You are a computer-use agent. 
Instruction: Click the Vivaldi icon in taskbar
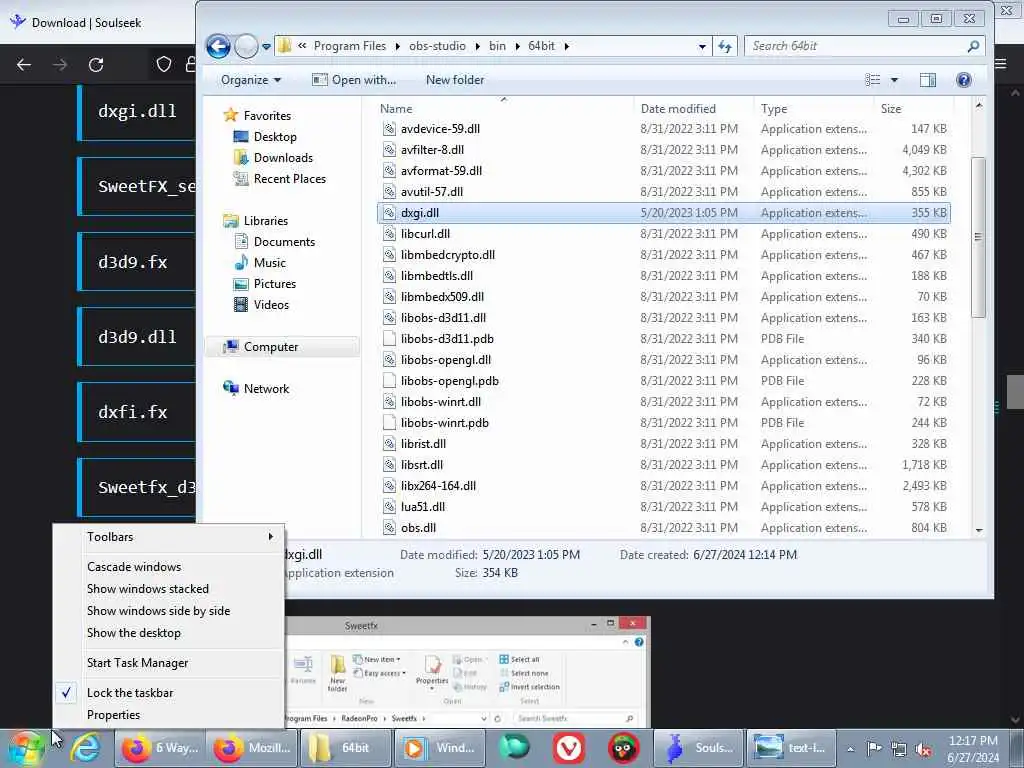coord(569,748)
